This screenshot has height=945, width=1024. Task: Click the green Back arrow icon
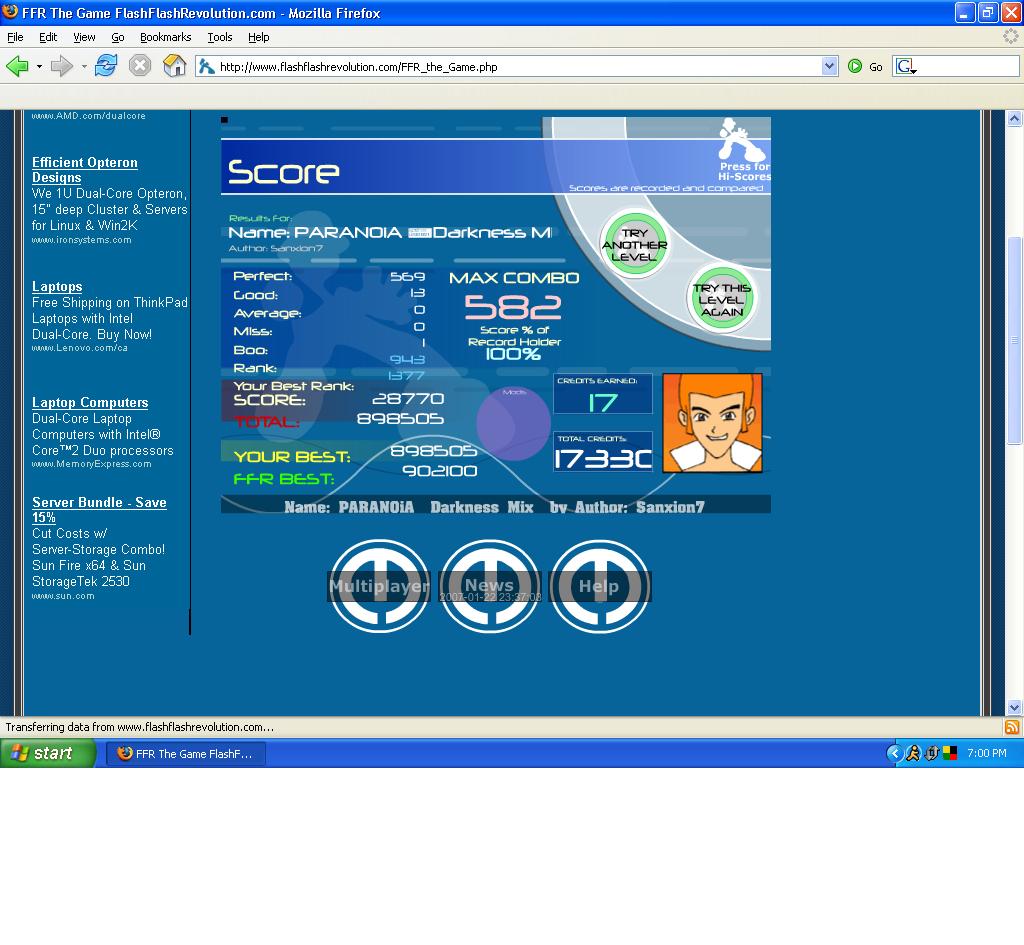coord(17,66)
